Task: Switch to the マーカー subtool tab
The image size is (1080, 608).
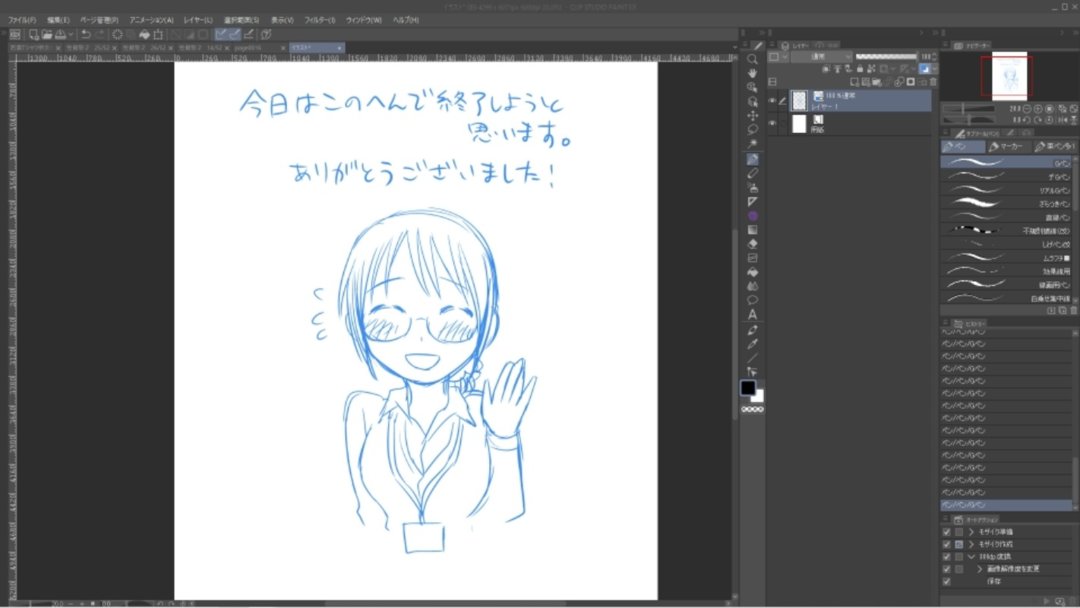Action: click(1007, 147)
